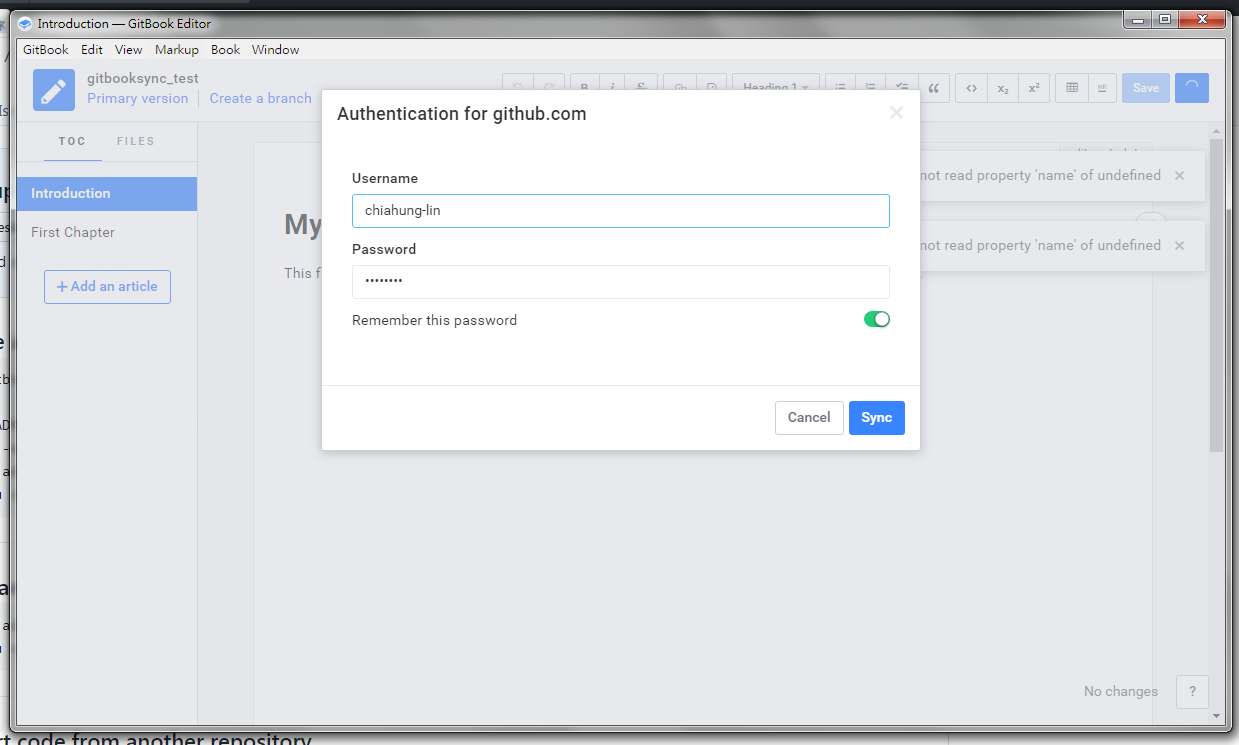The height and width of the screenshot is (745, 1239).
Task: Cancel the GitHub authentication
Action: [x=808, y=418]
